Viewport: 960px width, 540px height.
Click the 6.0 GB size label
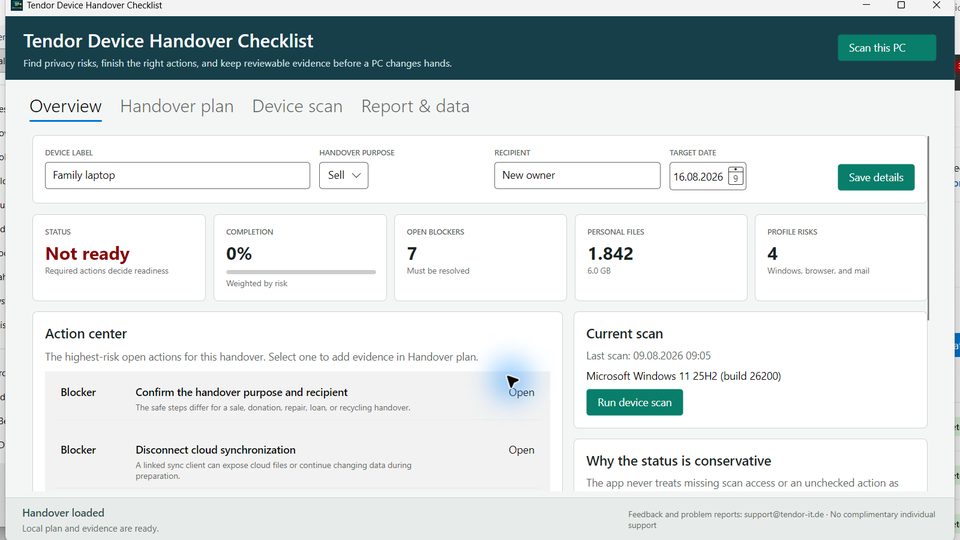pos(599,271)
